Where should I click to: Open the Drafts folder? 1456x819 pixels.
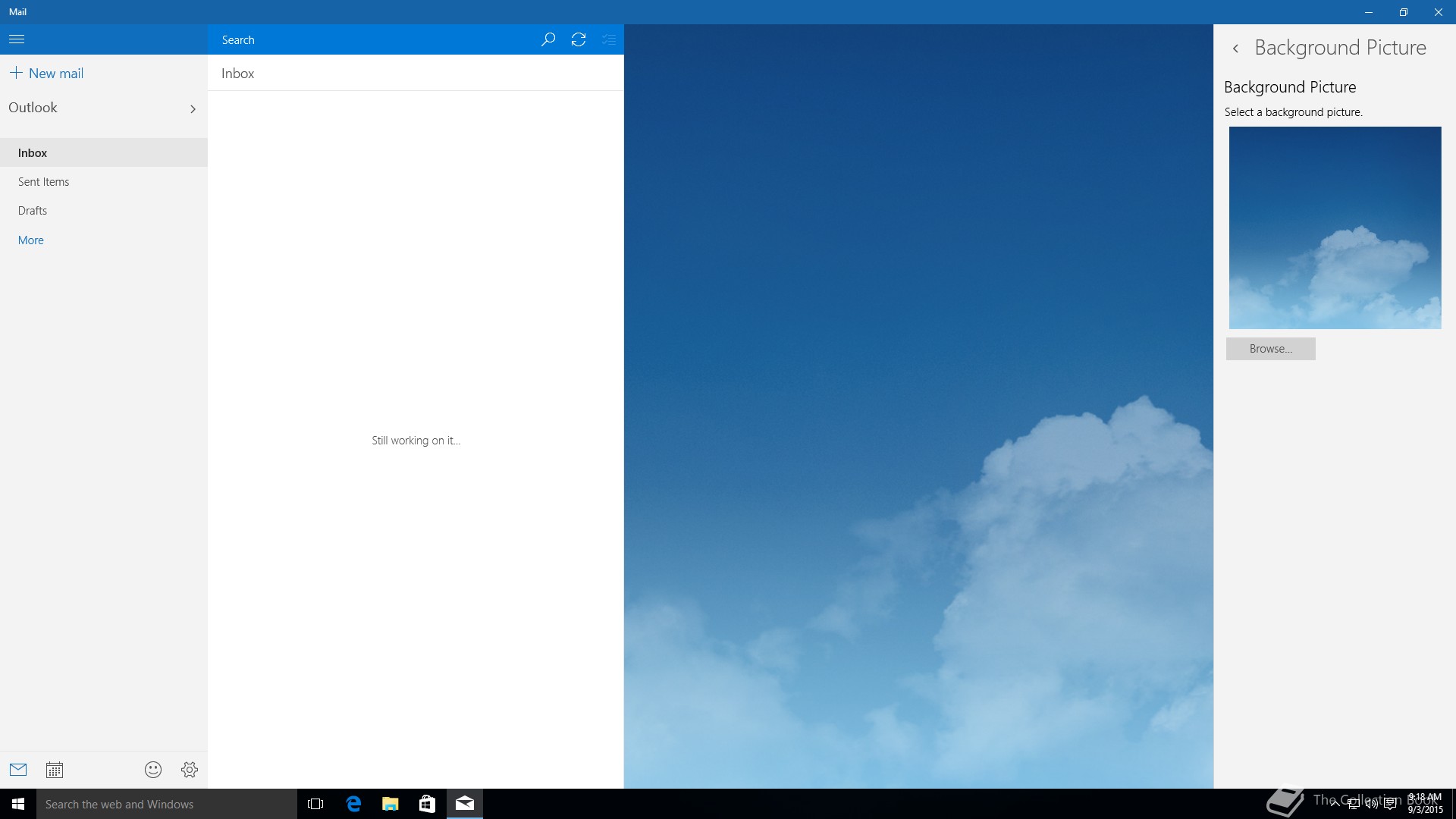pos(33,211)
